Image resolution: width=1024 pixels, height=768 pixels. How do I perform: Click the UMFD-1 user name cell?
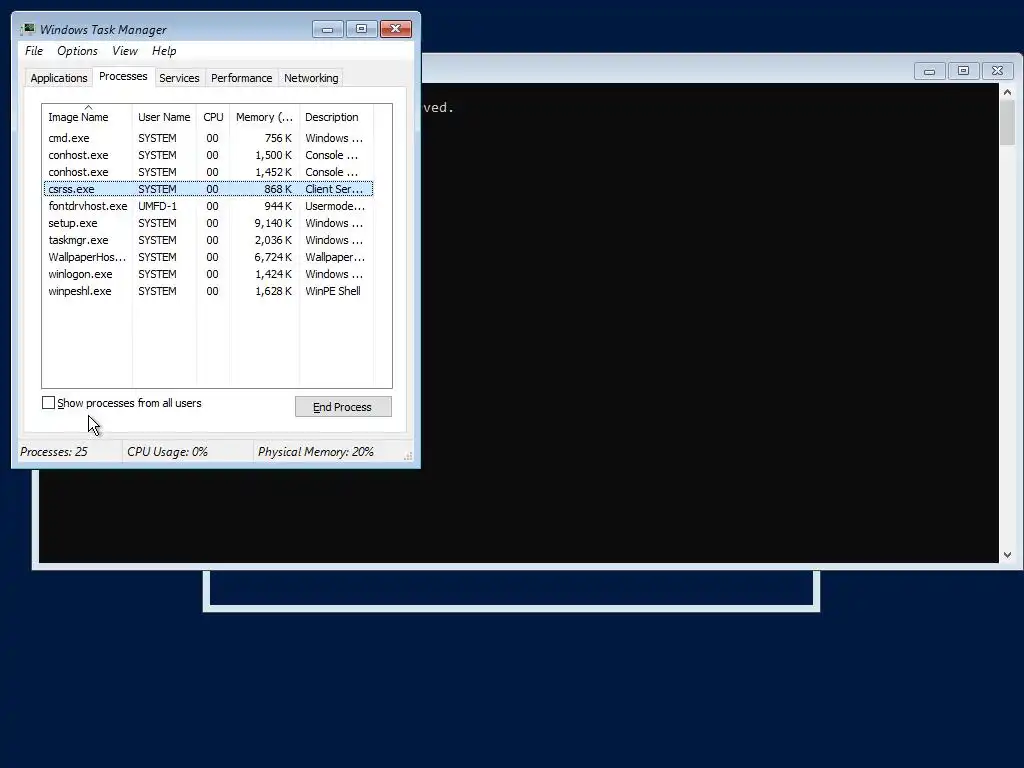click(x=157, y=206)
